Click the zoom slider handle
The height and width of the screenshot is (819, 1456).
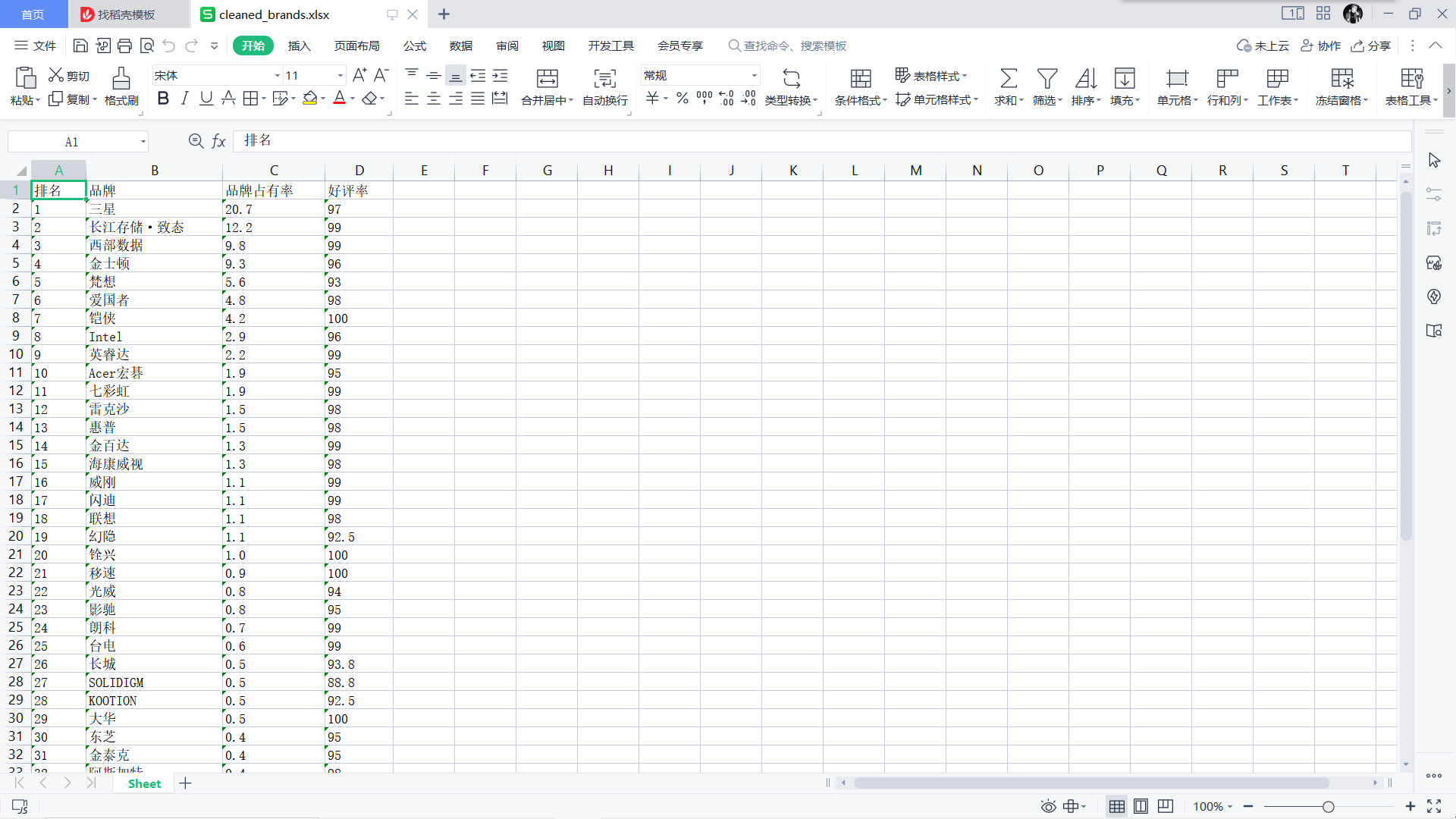[1328, 807]
